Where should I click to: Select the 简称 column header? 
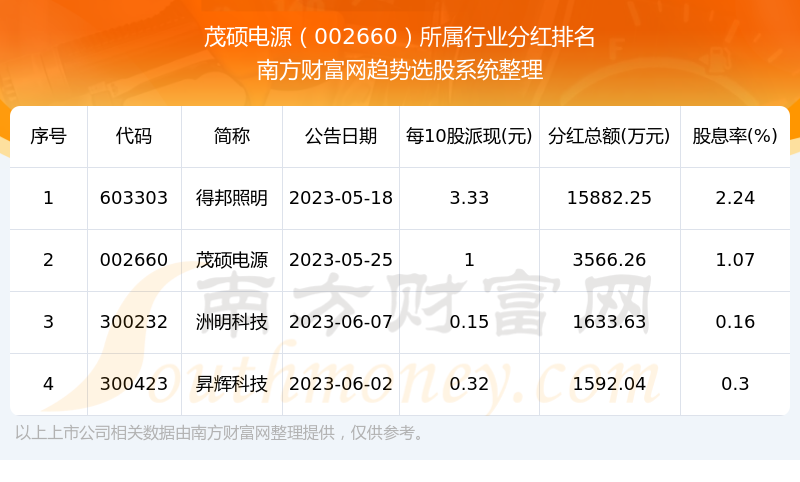232,136
